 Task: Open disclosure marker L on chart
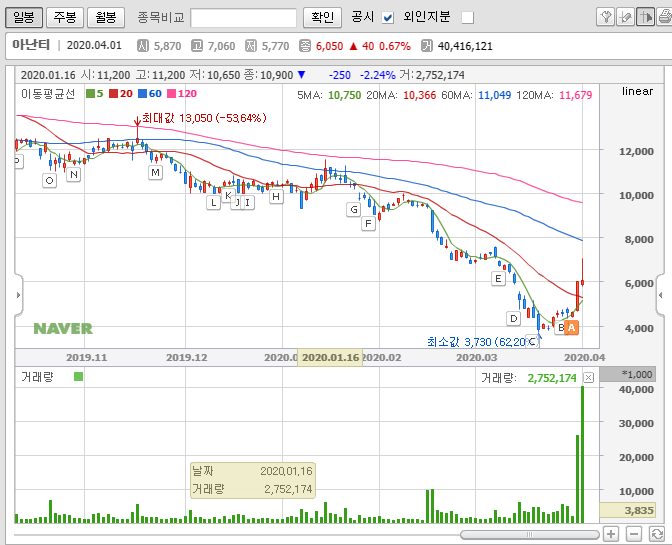[x=213, y=202]
